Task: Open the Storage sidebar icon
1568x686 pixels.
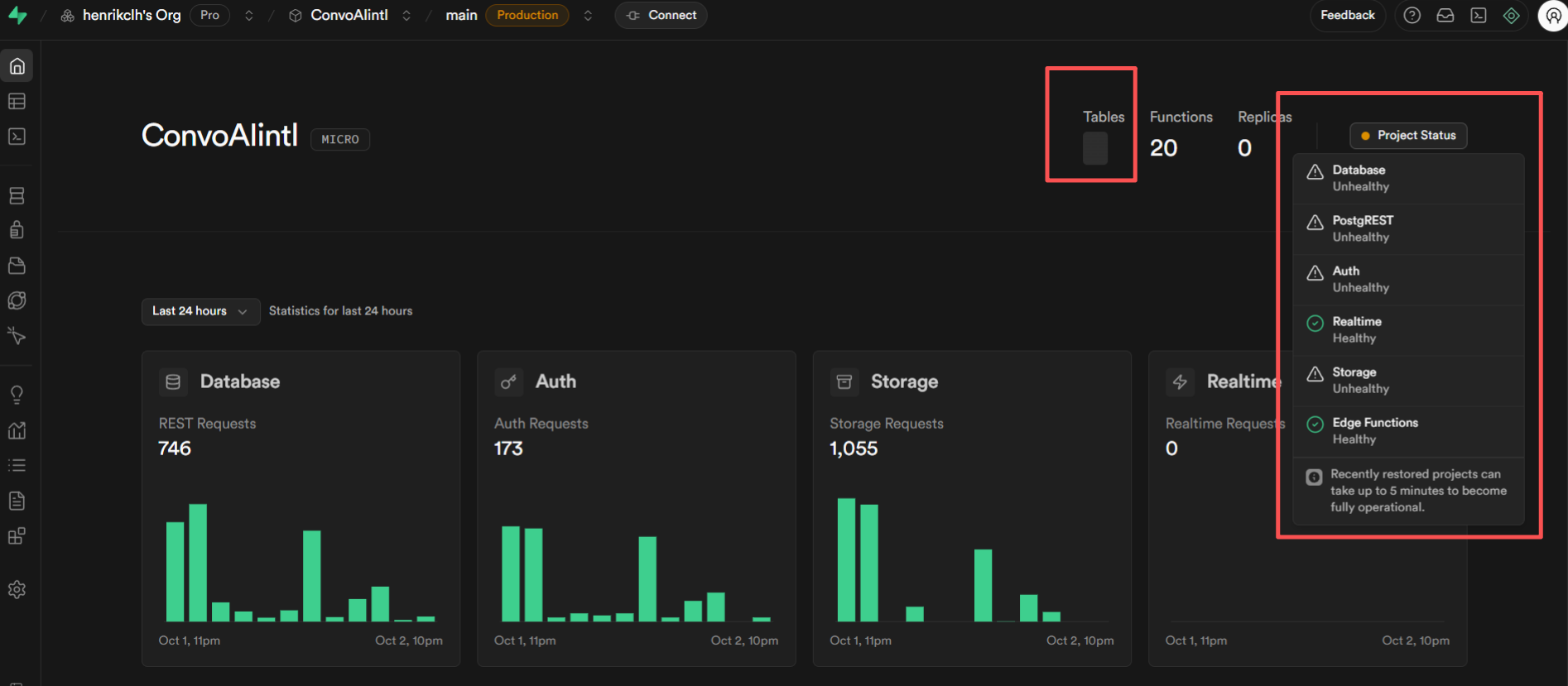Action: pyautogui.click(x=17, y=266)
